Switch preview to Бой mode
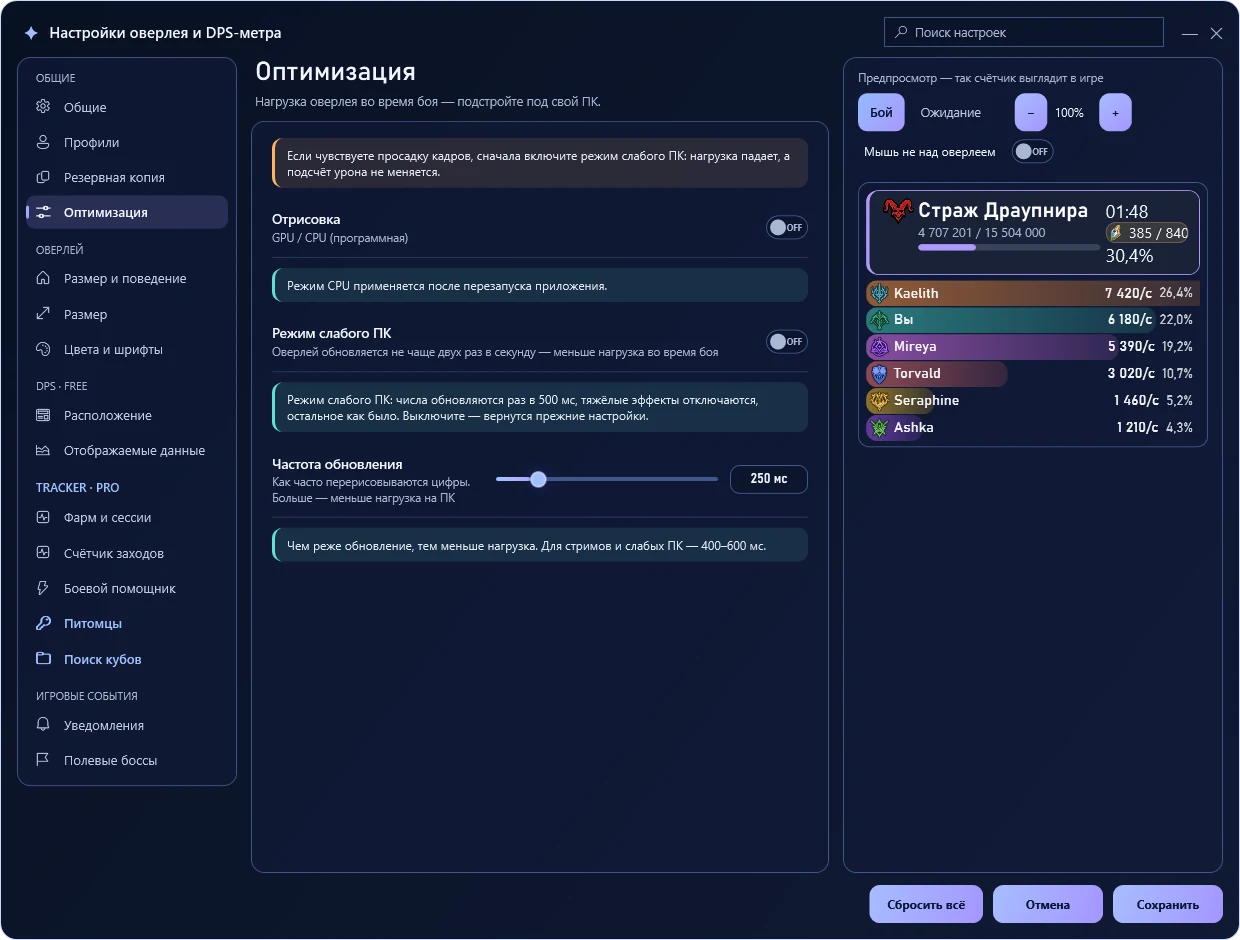The height and width of the screenshot is (940, 1240). (881, 113)
